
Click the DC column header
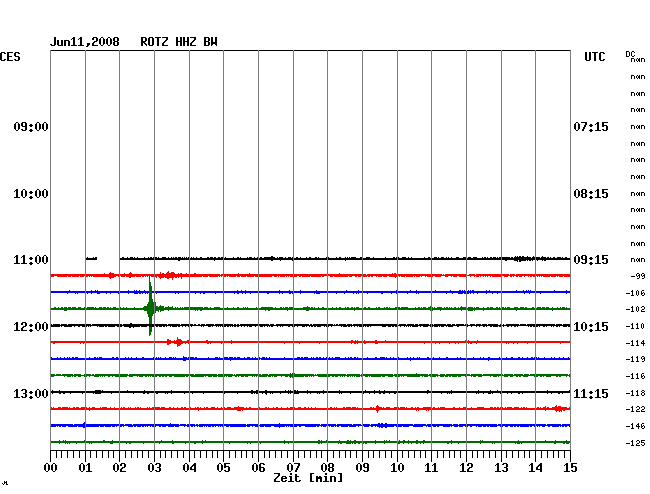pyautogui.click(x=630, y=54)
